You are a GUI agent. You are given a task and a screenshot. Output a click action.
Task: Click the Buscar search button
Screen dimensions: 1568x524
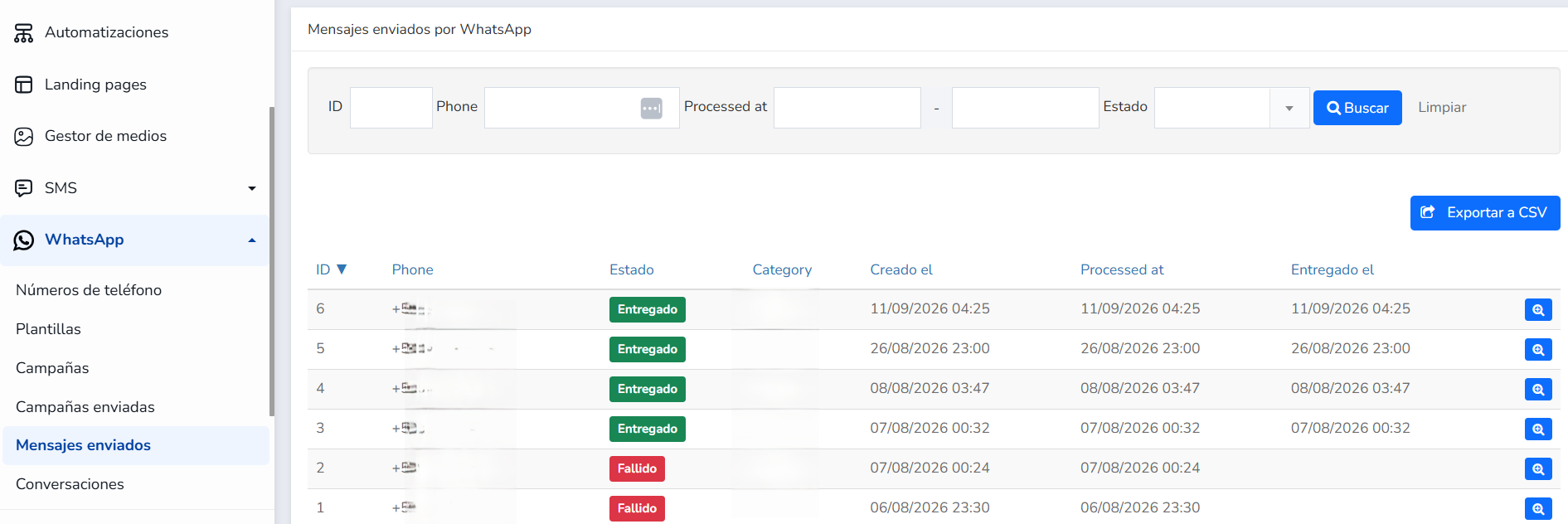[1357, 108]
